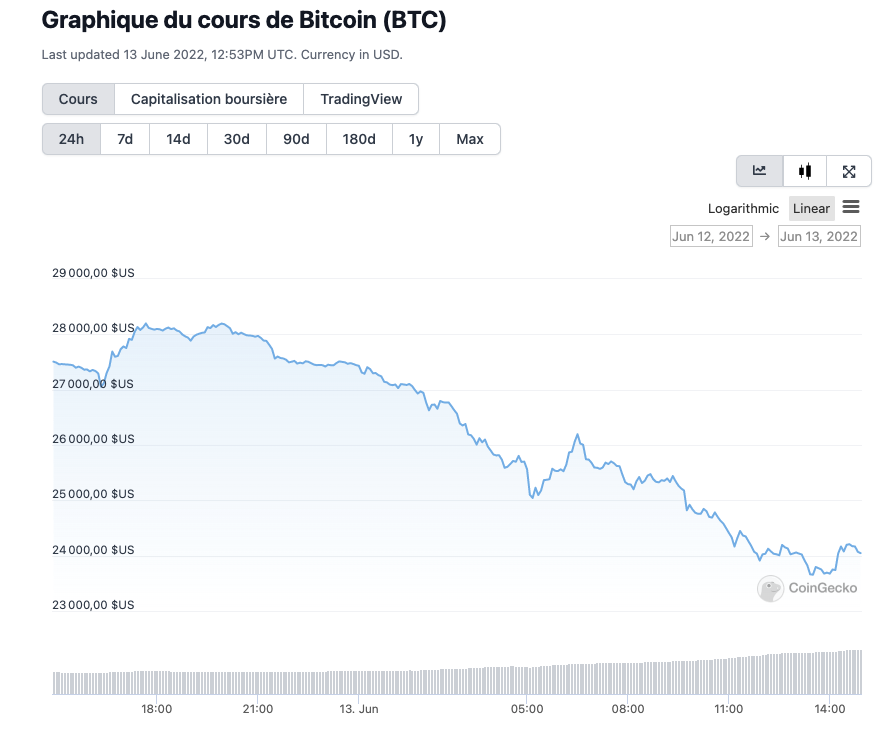The image size is (879, 729).
Task: Display 1y price history
Action: pyautogui.click(x=416, y=139)
